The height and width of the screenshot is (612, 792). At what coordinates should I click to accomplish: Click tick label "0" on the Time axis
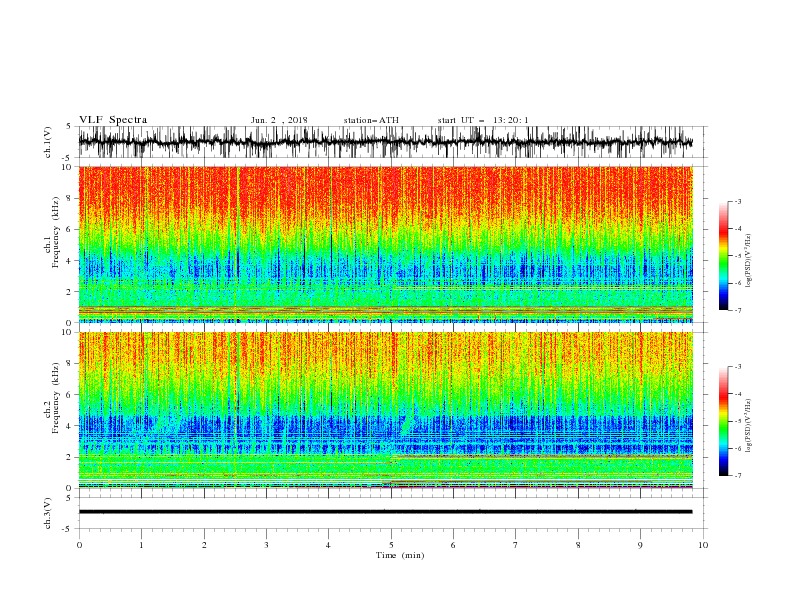(x=79, y=545)
